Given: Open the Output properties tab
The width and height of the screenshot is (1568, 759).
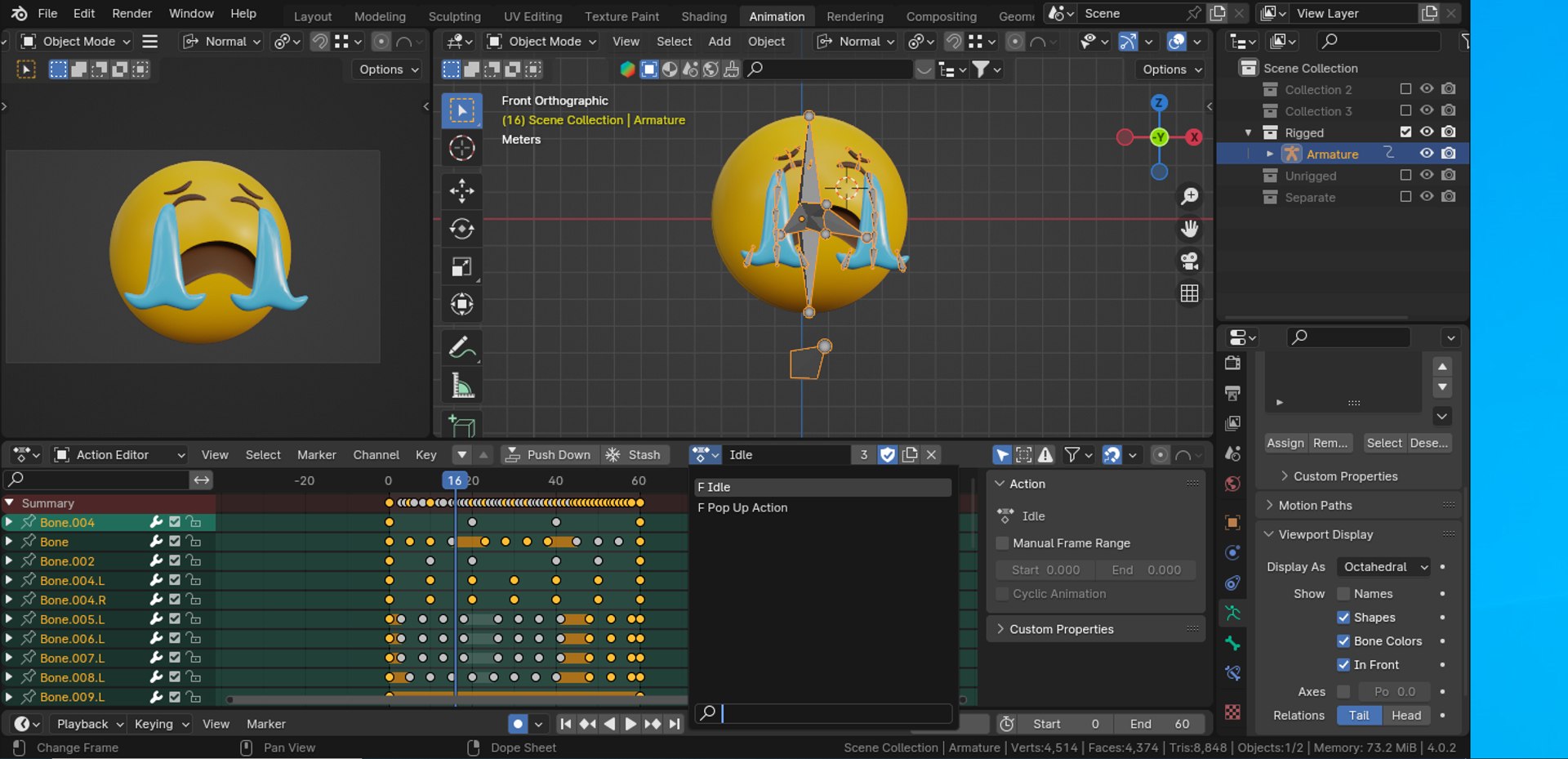Looking at the screenshot, I should click(x=1232, y=394).
